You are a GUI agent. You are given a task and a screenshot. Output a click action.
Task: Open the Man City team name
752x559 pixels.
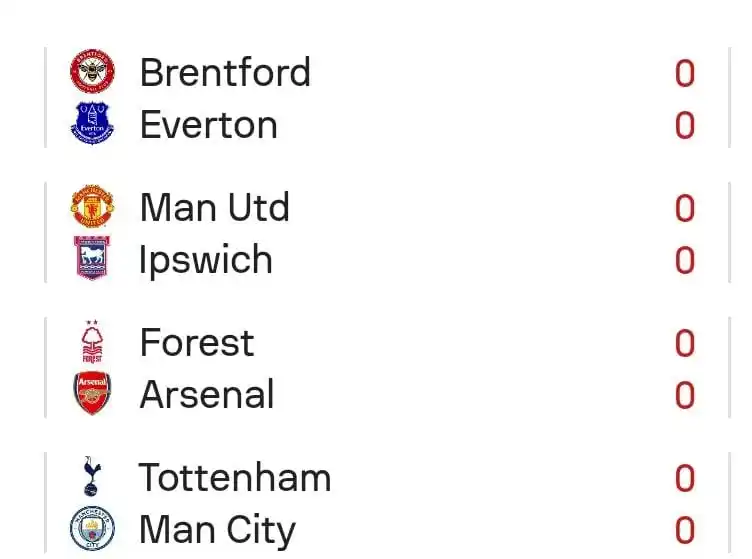click(x=217, y=530)
